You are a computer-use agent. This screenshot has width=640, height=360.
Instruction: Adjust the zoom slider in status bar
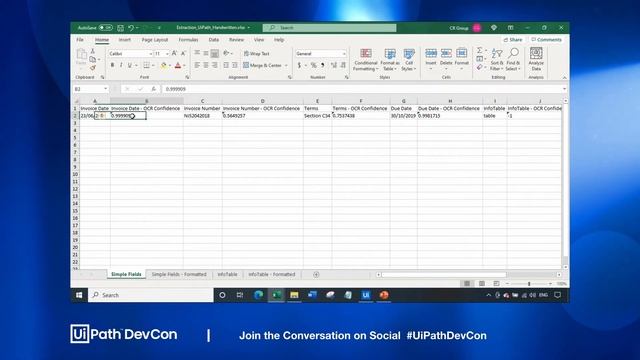[x=529, y=284]
